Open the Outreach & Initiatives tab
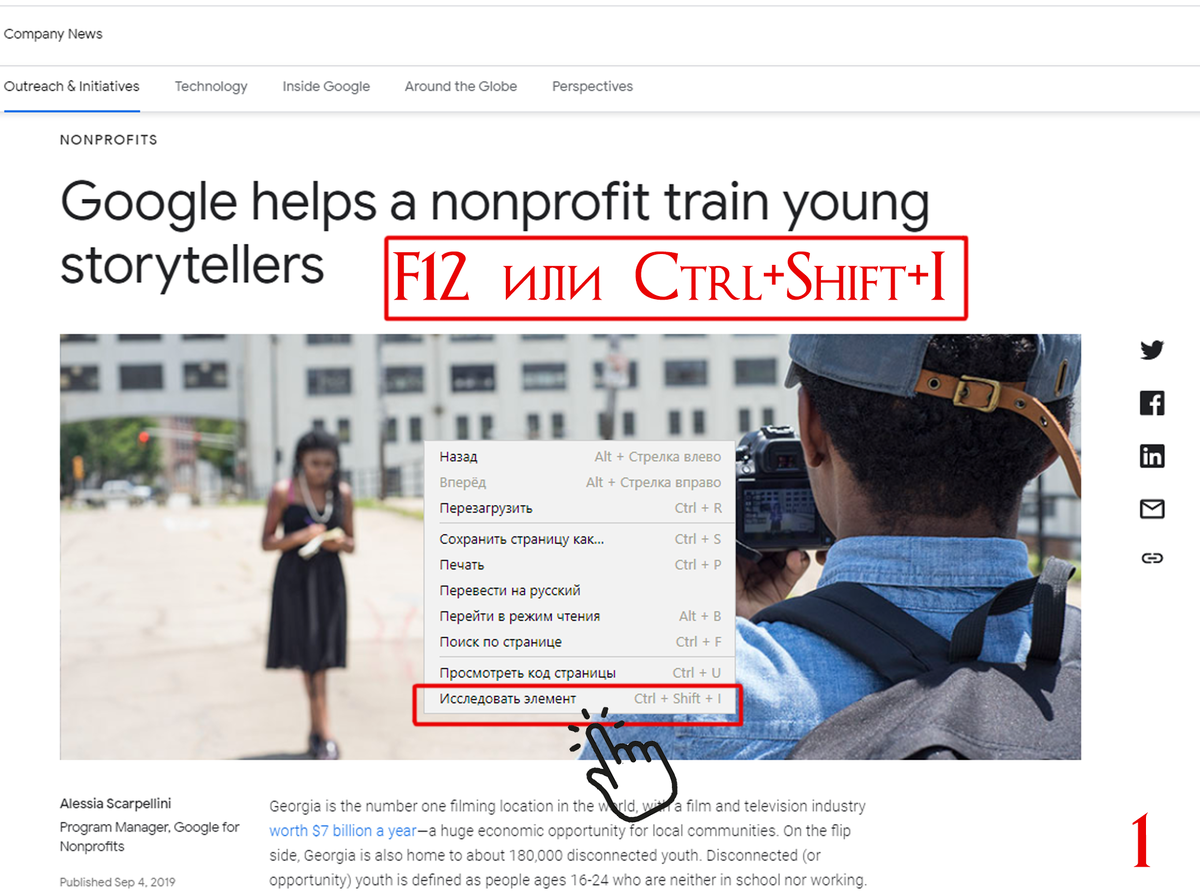Screen dimensions: 1200x896 coord(72,87)
